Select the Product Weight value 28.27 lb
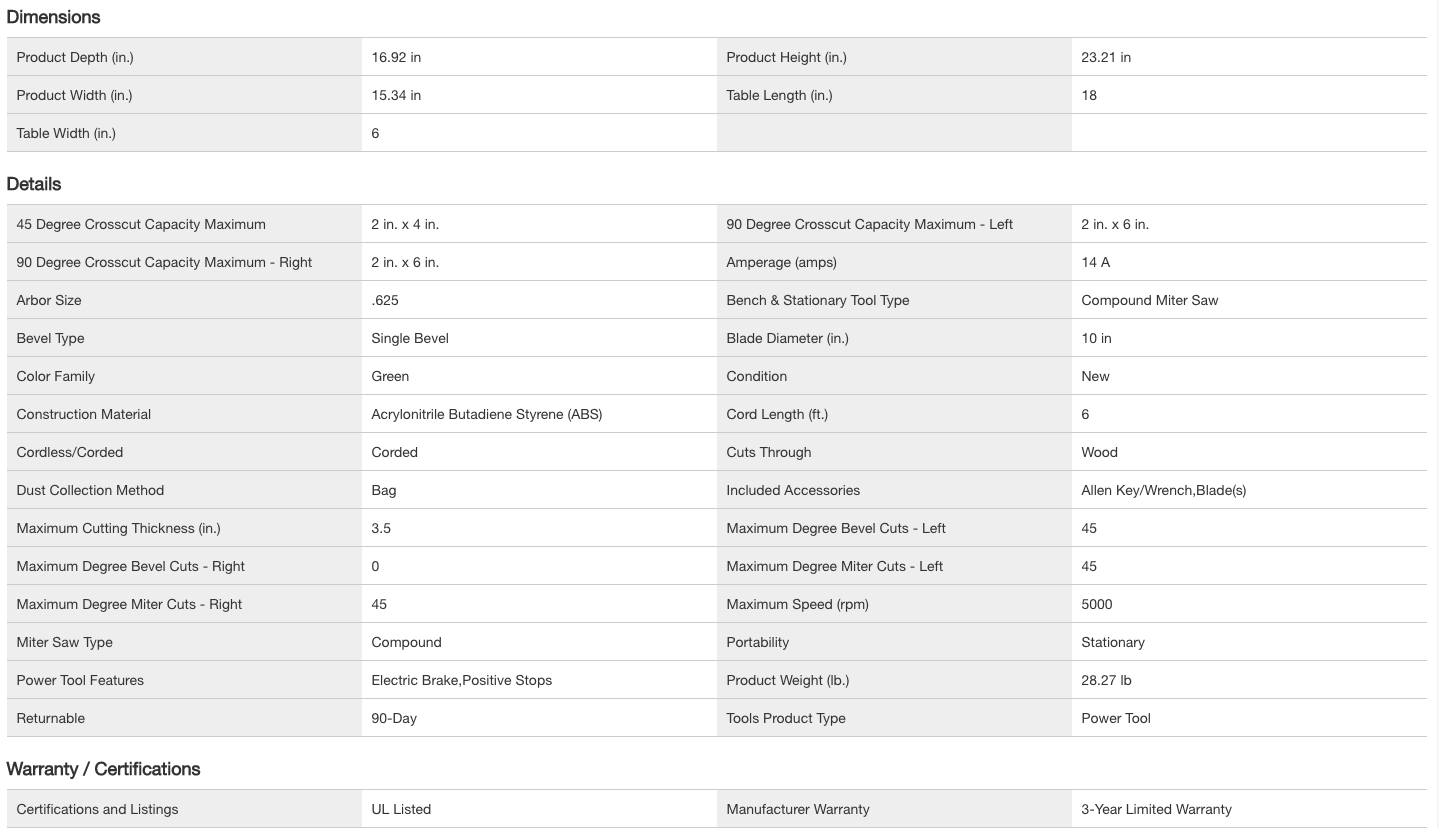The height and width of the screenshot is (828, 1439). click(1106, 680)
